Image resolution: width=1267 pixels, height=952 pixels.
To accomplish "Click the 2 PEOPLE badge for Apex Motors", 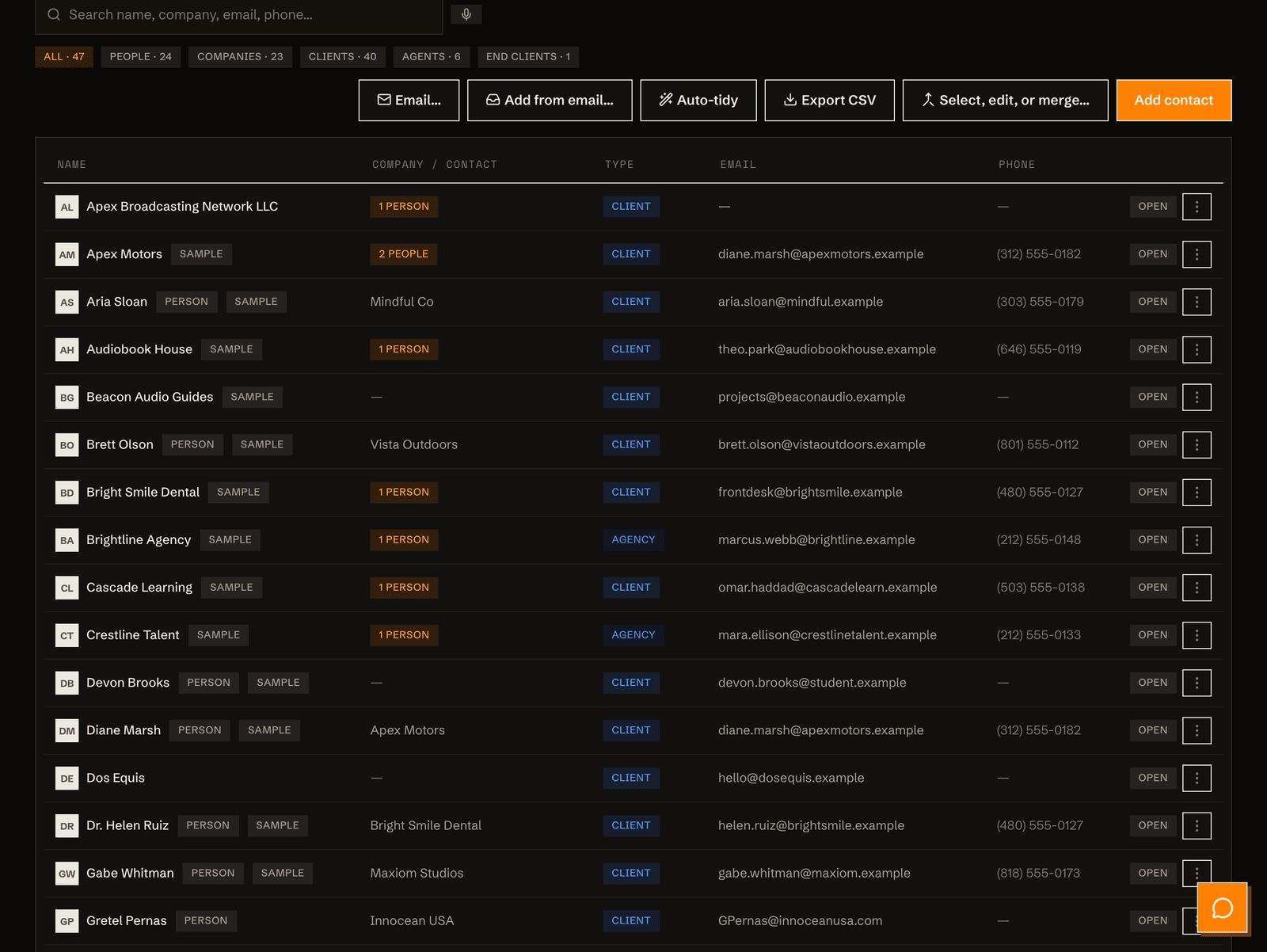I will 404,254.
